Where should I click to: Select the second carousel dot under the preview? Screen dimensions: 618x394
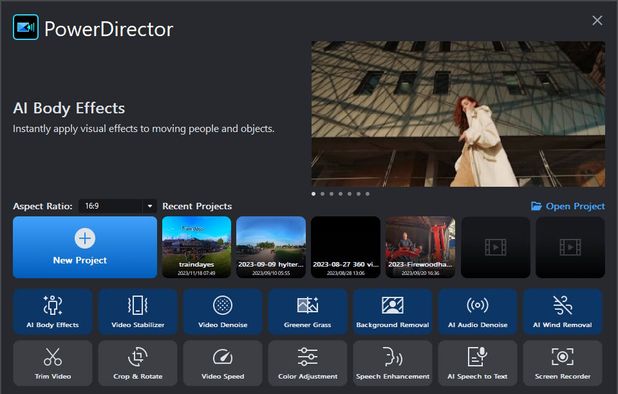[x=322, y=194]
